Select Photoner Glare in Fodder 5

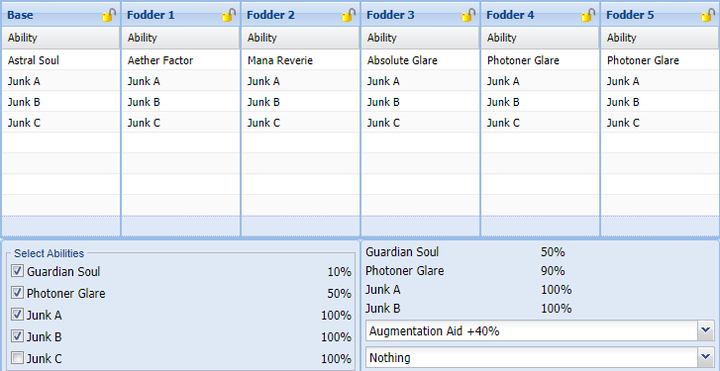660,60
